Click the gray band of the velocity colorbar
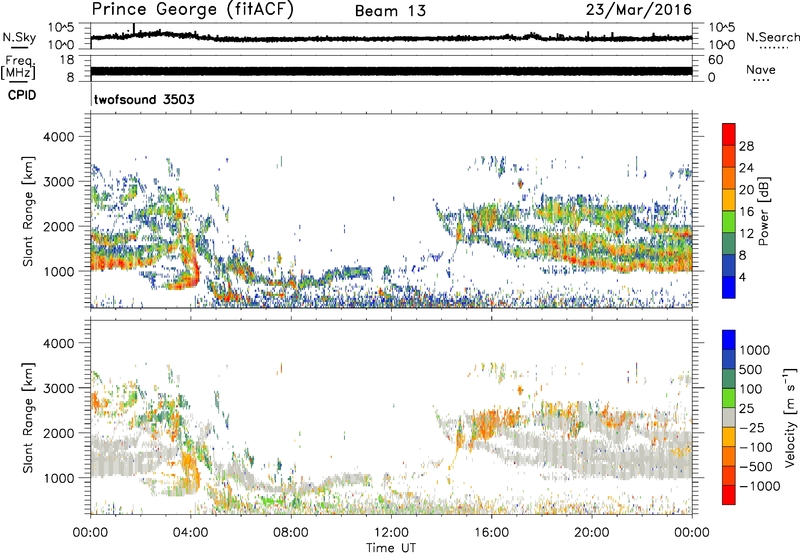Image resolution: width=800 pixels, height=554 pixels. (x=729, y=417)
